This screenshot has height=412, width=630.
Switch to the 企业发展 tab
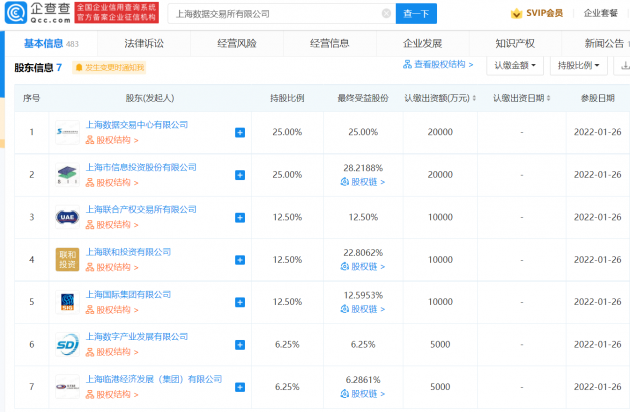coord(422,43)
